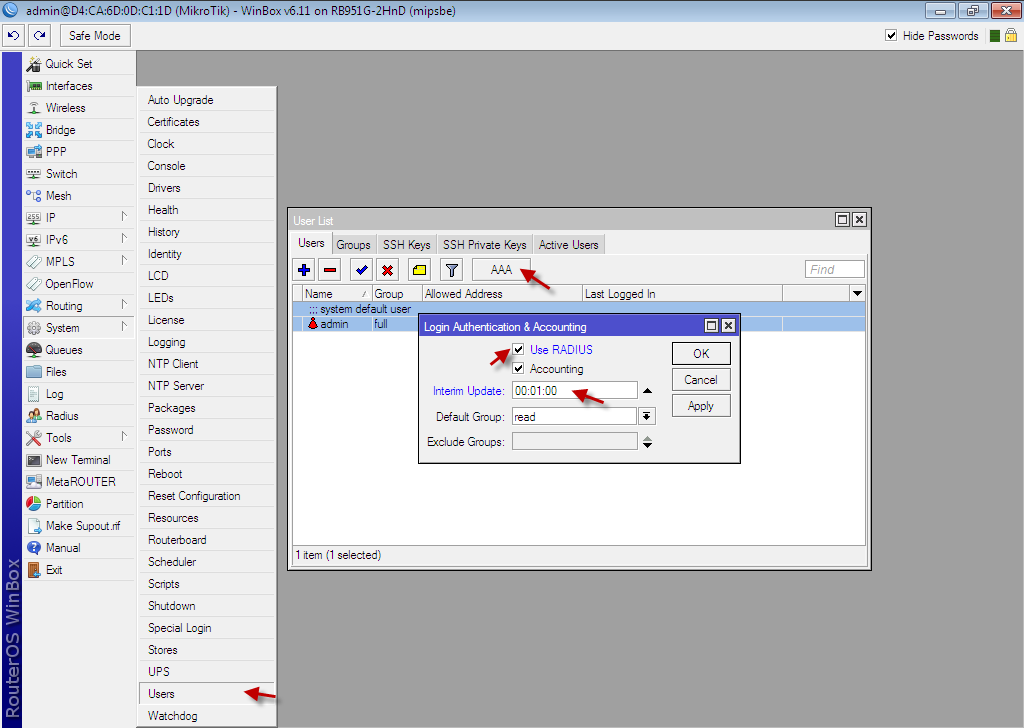Remove the user with the minus icon

[x=330, y=270]
